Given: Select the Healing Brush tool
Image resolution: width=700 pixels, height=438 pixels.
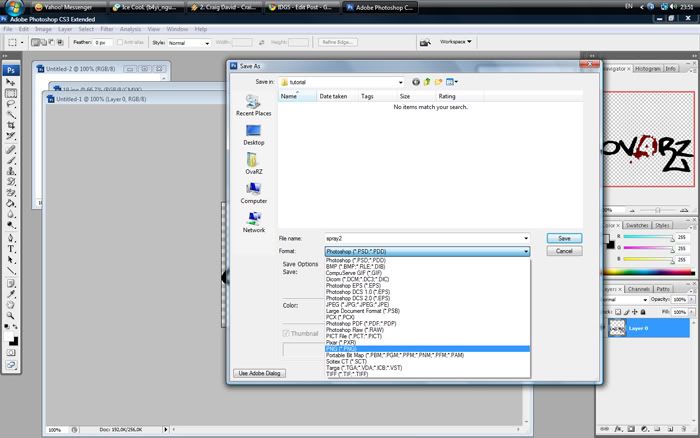Looking at the screenshot, I should pyautogui.click(x=11, y=150).
